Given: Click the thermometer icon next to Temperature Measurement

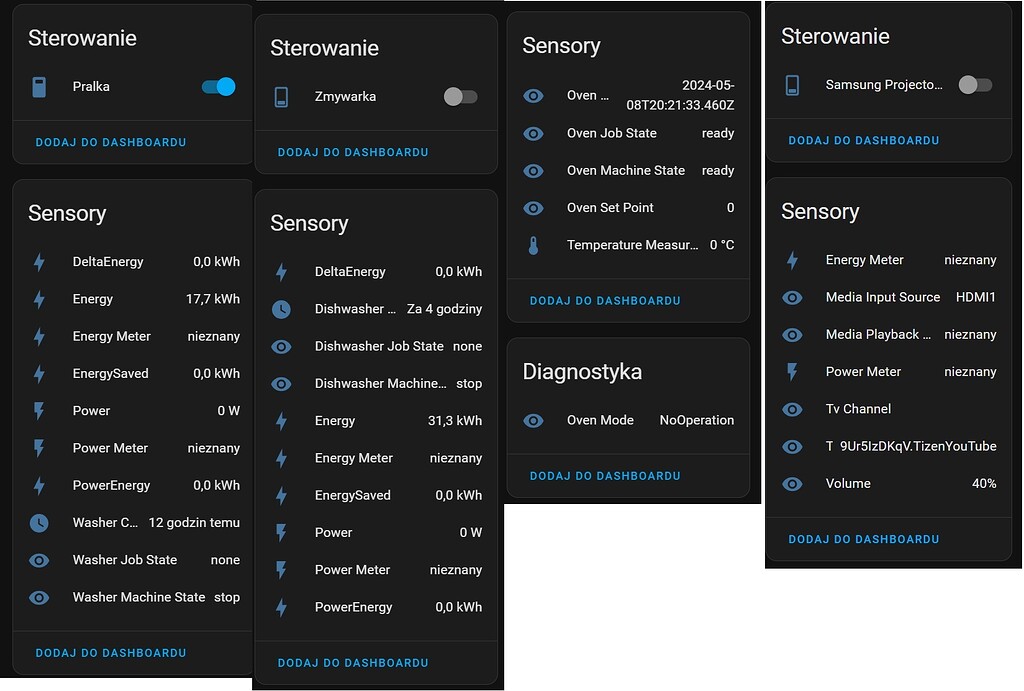Looking at the screenshot, I should [x=533, y=244].
